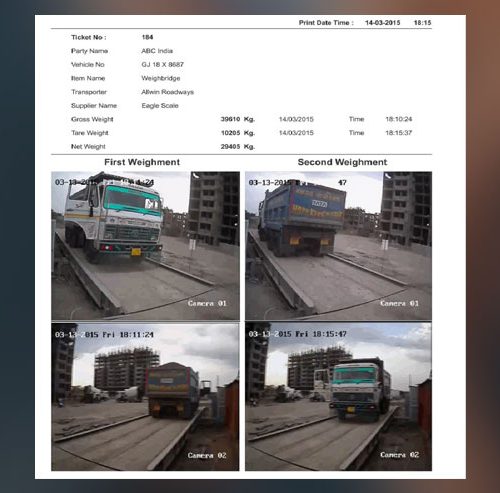Viewport: 500px width, 493px height.
Task: Click the date in the Tare Weight row
Action: [296, 133]
